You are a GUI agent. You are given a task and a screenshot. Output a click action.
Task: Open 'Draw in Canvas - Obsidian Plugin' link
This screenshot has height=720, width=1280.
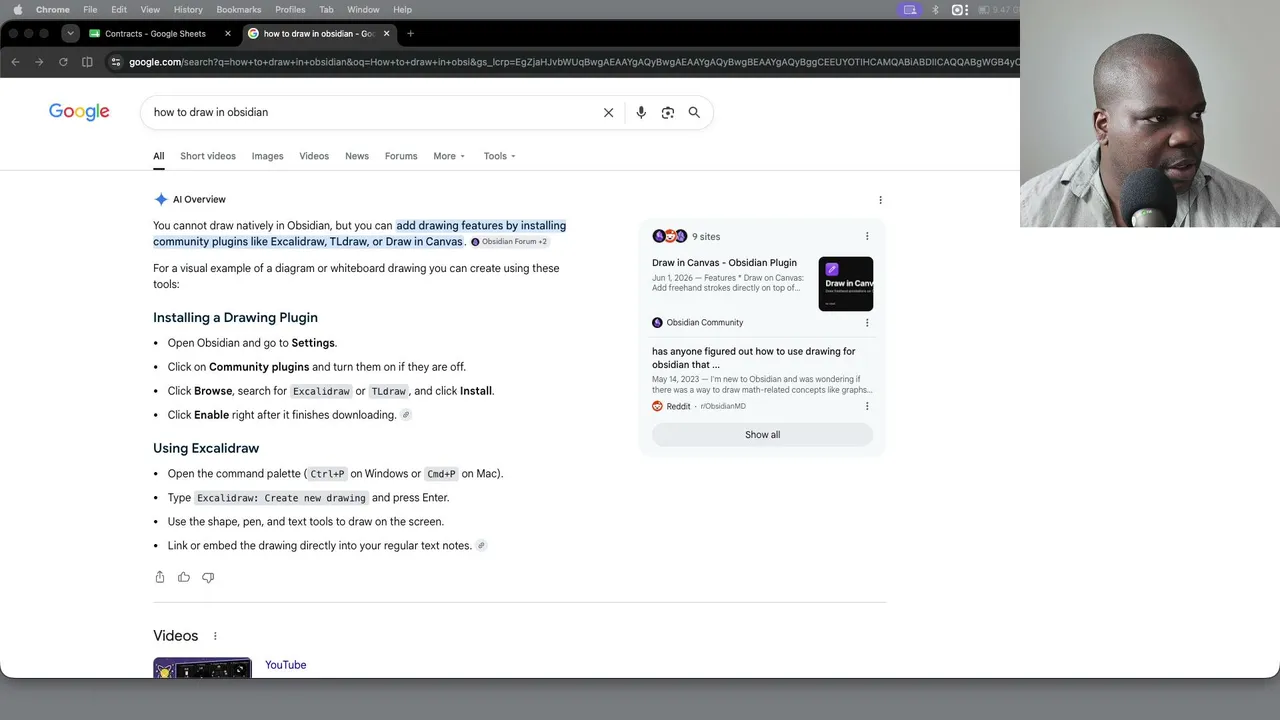(724, 263)
